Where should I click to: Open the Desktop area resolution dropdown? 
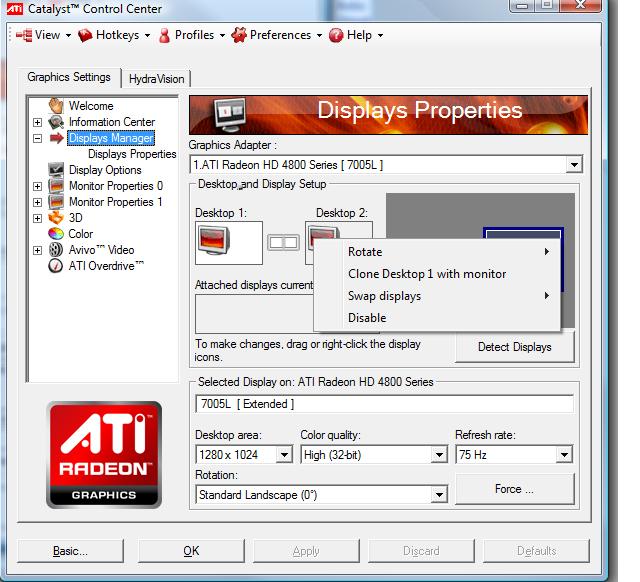[x=284, y=454]
